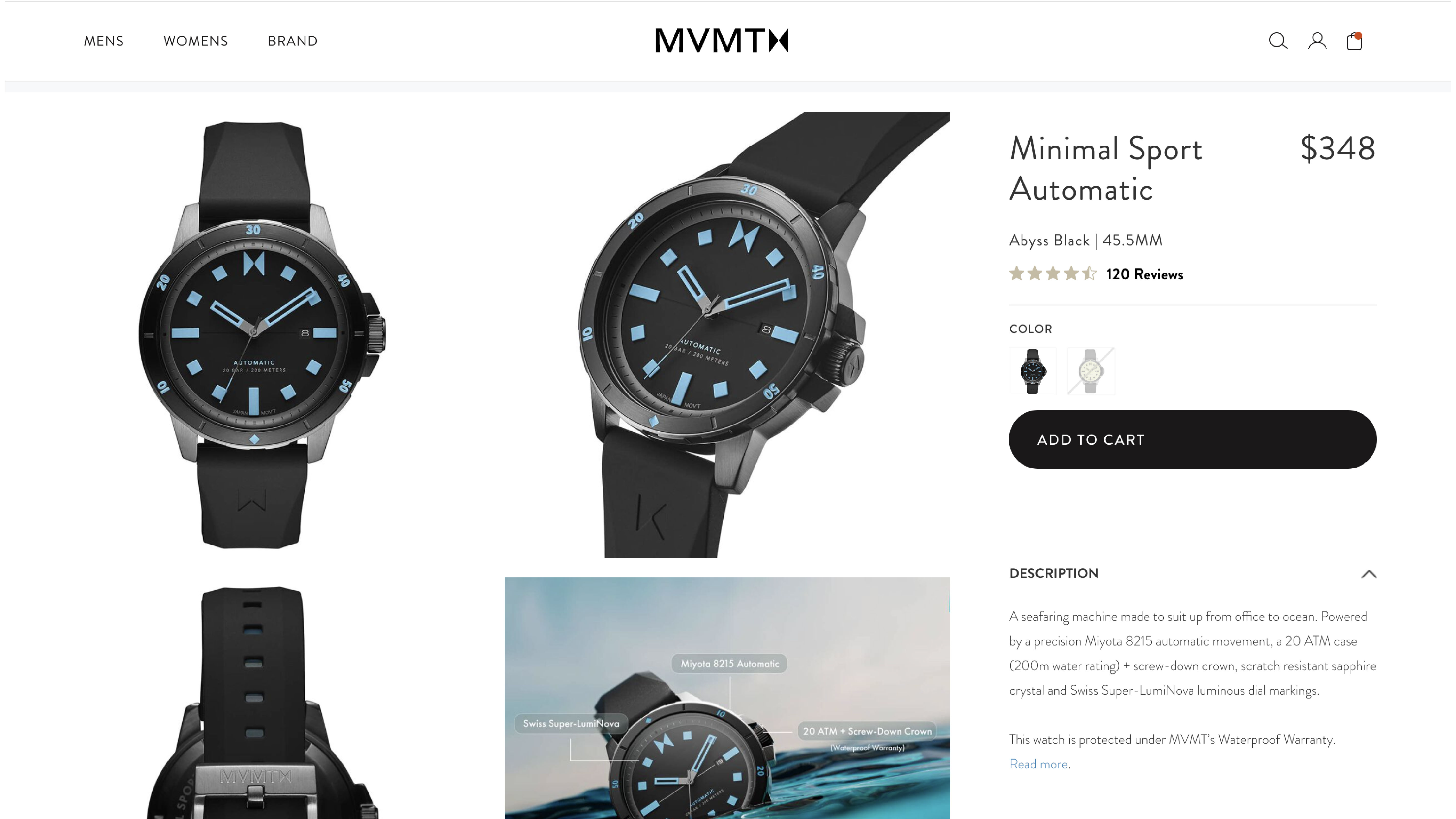Click the Minimal Sport Automatic title
1456x819 pixels.
[x=1106, y=169]
